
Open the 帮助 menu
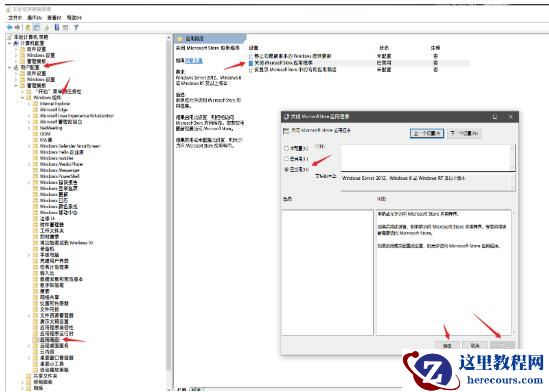pyautogui.click(x=74, y=18)
